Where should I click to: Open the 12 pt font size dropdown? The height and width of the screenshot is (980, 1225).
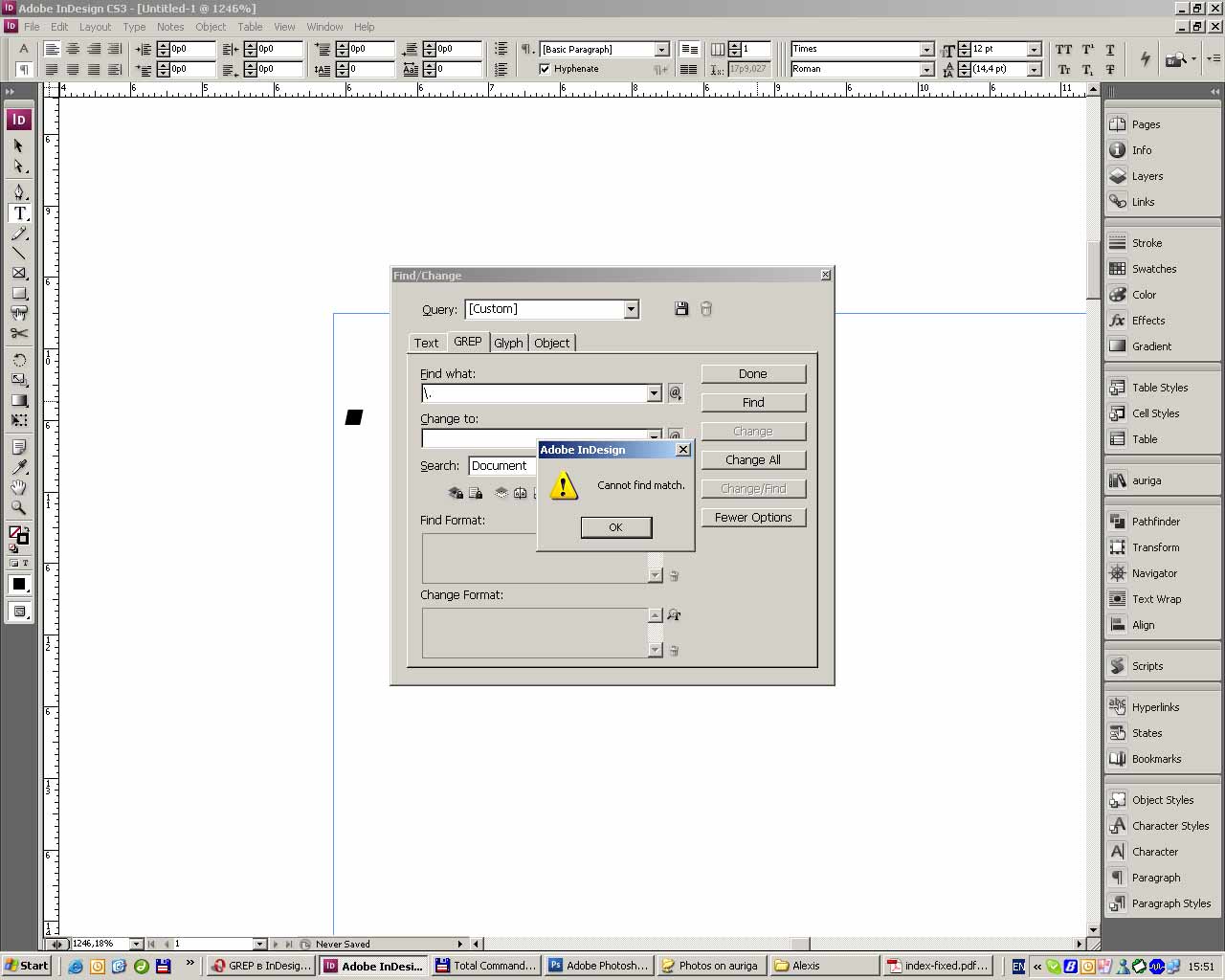[x=1034, y=49]
